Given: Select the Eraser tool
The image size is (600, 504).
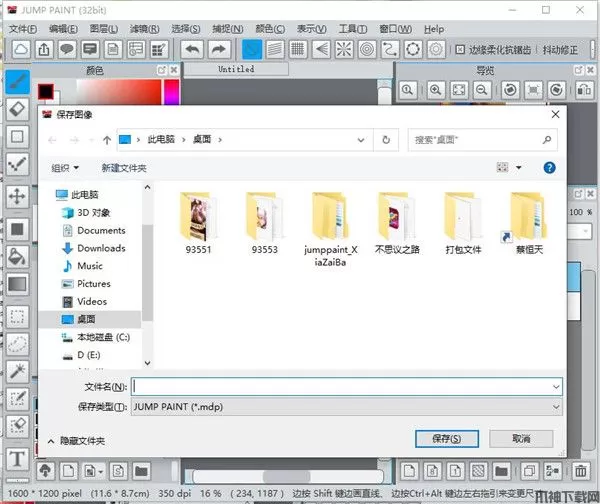Looking at the screenshot, I should (x=17, y=108).
